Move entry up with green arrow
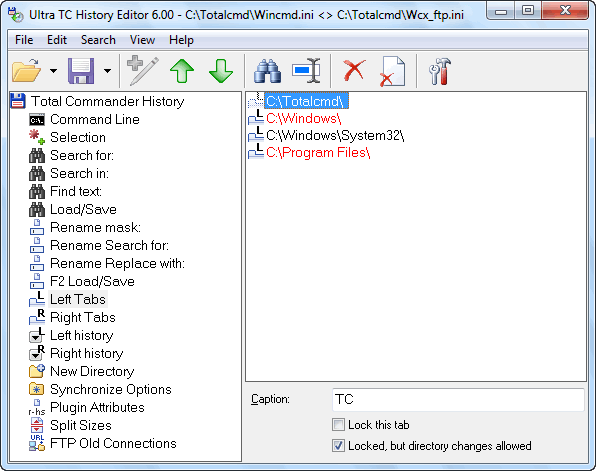This screenshot has height=471, width=596. point(182,71)
